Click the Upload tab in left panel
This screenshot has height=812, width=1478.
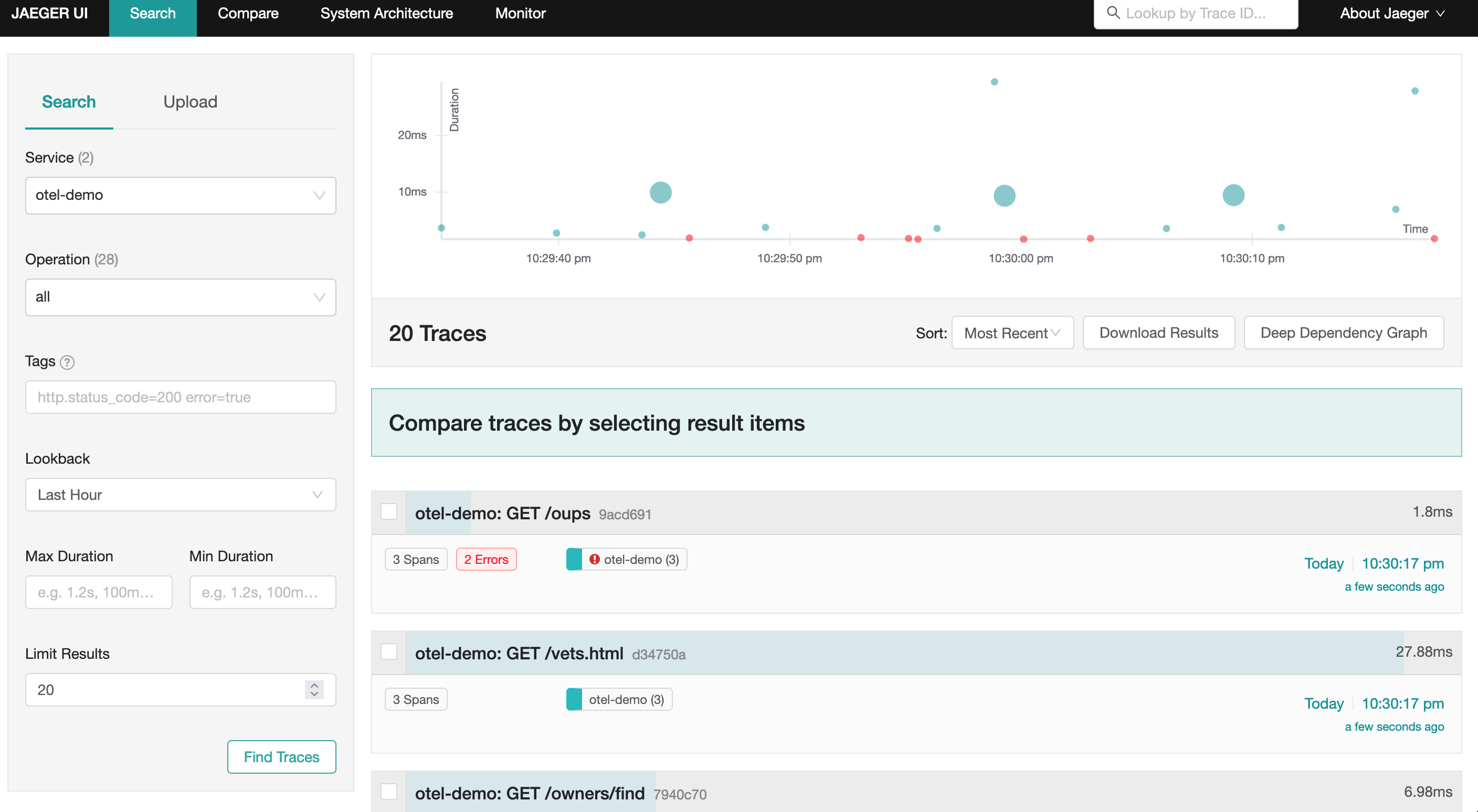(x=190, y=100)
